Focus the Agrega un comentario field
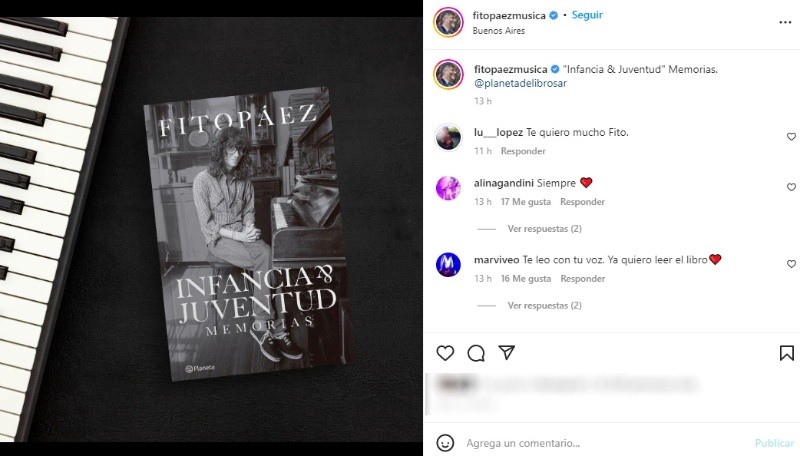Image resolution: width=800 pixels, height=456 pixels. [x=605, y=443]
